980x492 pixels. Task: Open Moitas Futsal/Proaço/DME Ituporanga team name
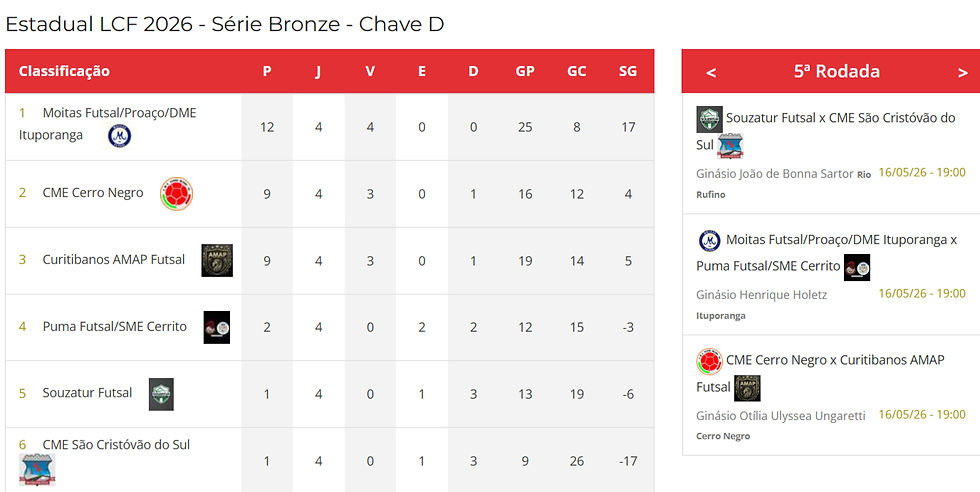coord(108,124)
